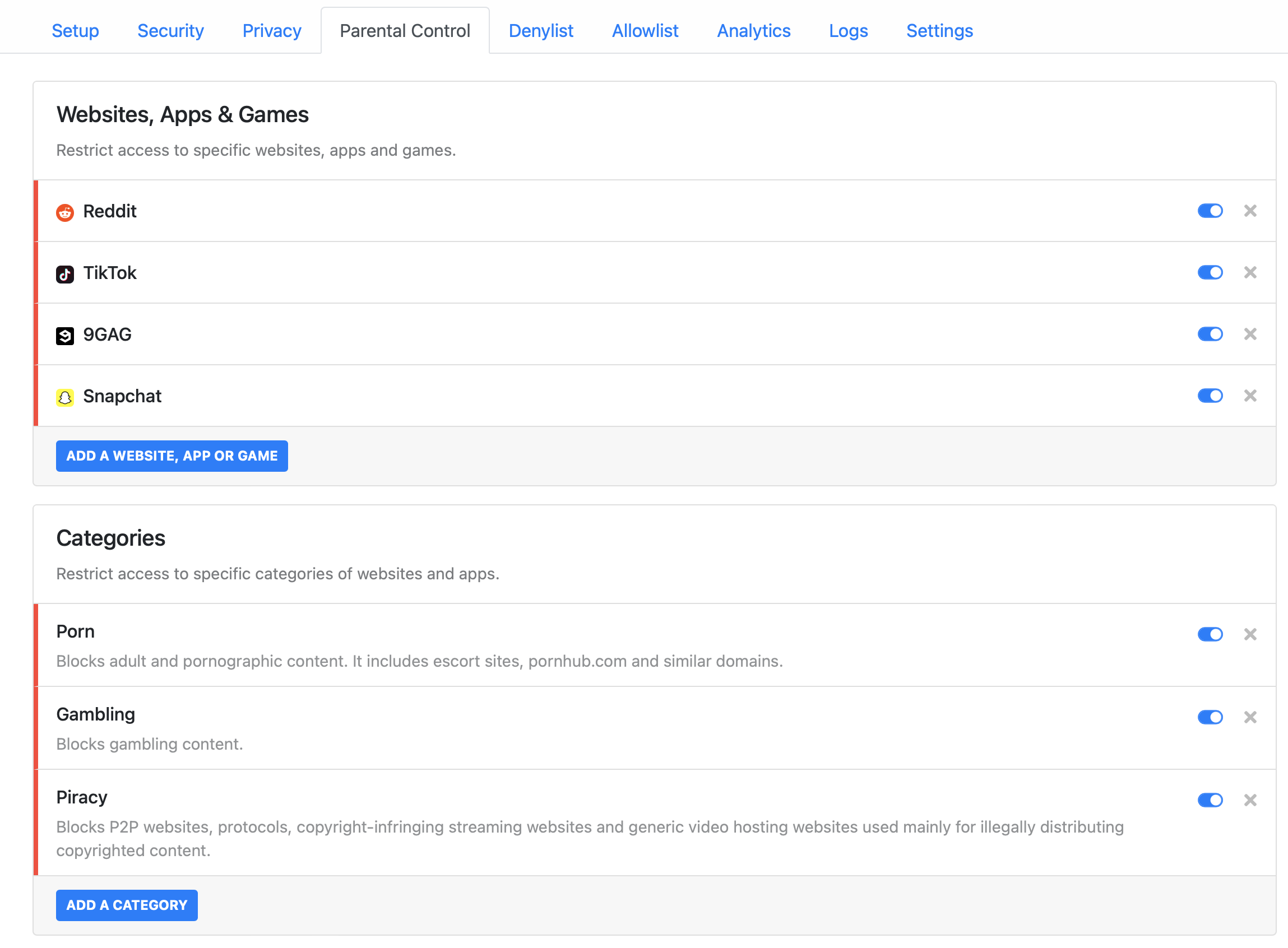The width and height of the screenshot is (1288, 948).
Task: Select the Reddit row label
Action: pyautogui.click(x=110, y=211)
